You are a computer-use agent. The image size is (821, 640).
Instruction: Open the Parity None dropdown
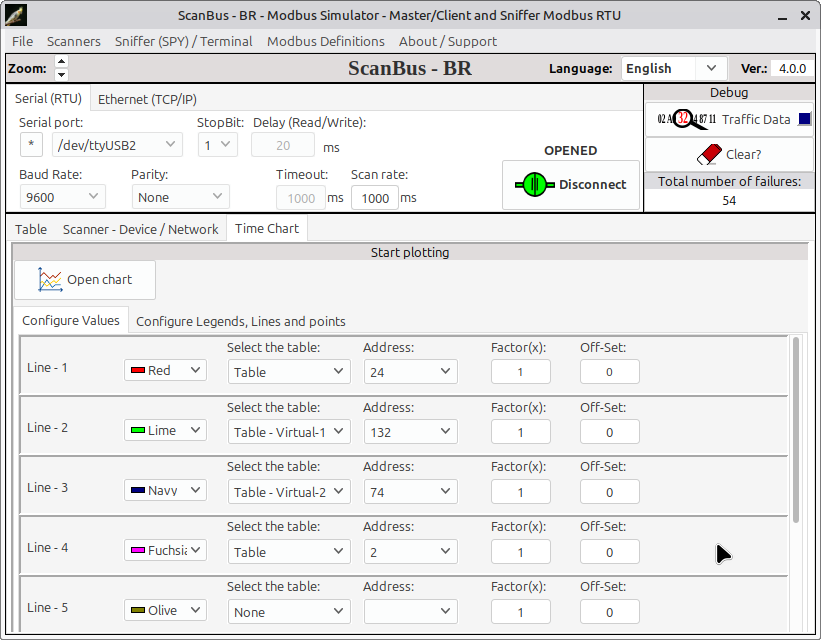[181, 197]
